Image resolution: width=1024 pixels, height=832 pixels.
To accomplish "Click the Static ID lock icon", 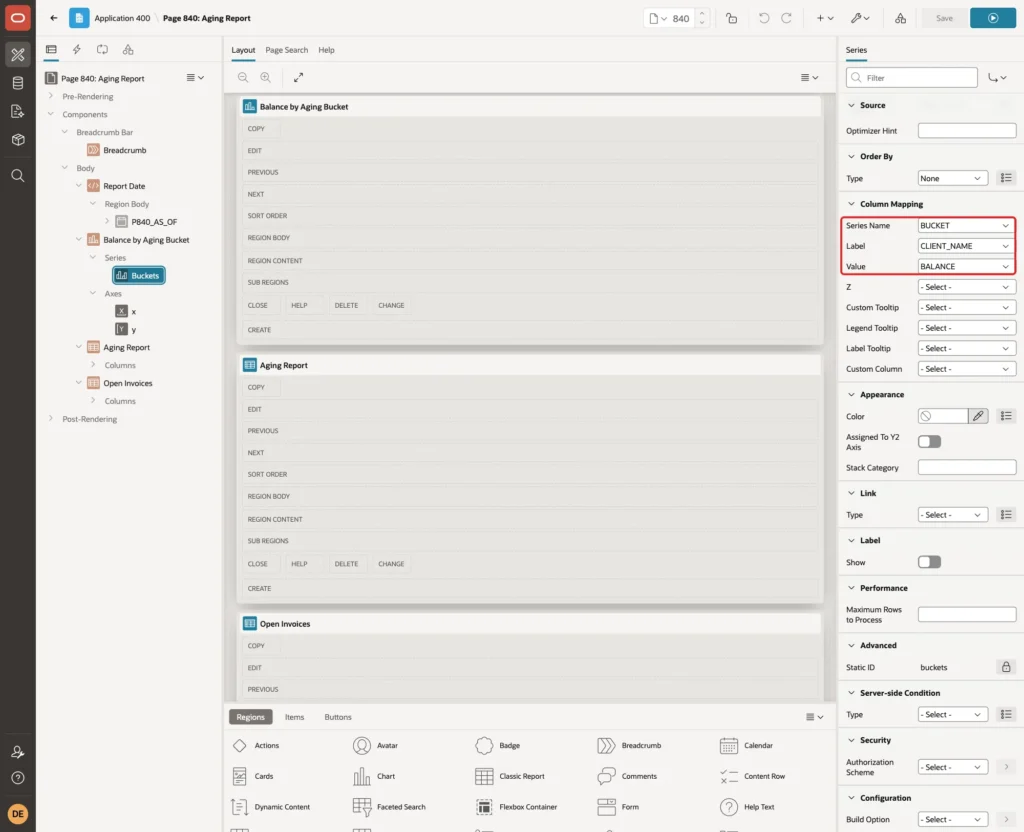I will (1006, 667).
